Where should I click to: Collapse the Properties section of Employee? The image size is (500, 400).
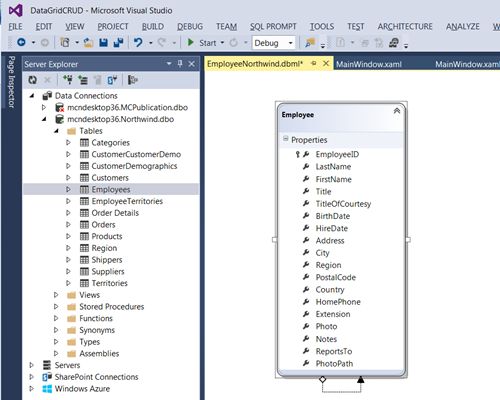[x=285, y=139]
